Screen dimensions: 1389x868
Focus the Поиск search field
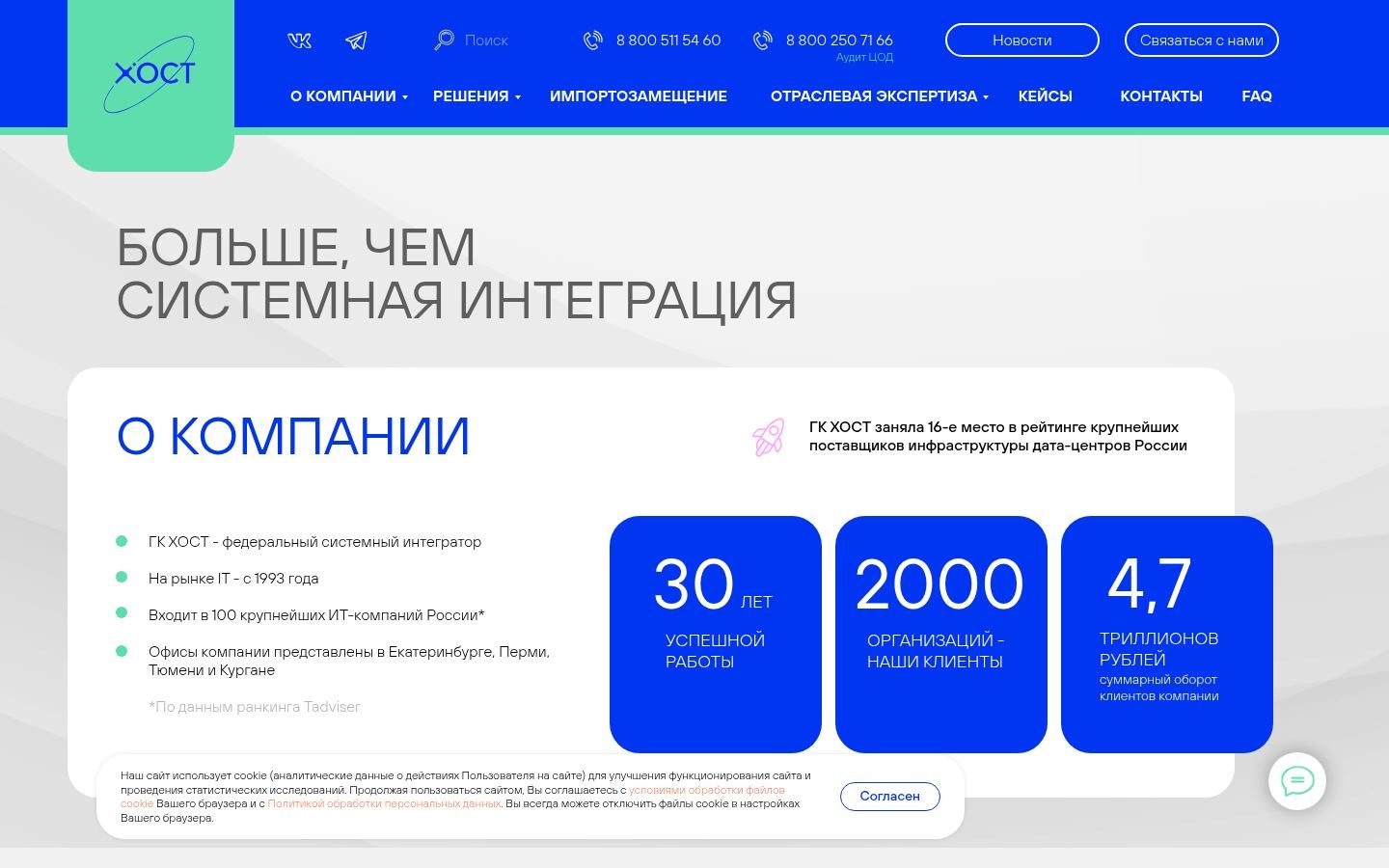coord(486,41)
